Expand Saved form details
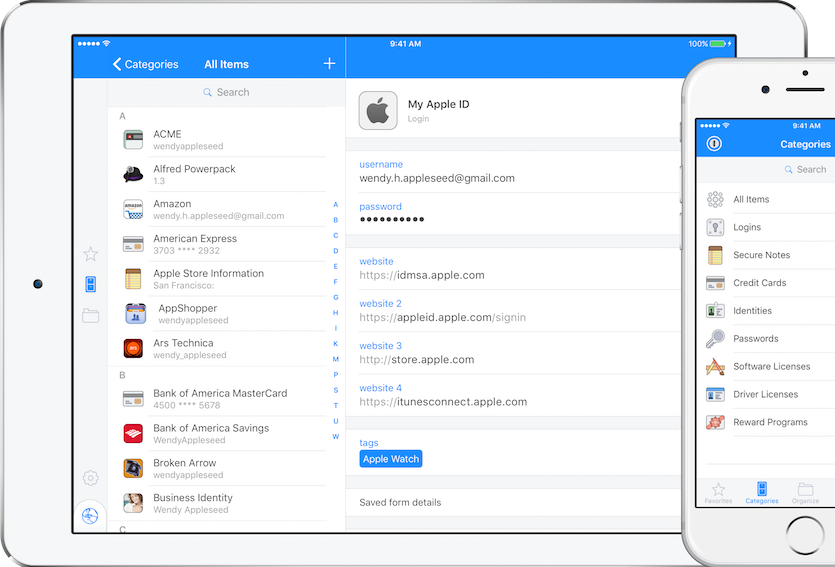835x567 pixels. [x=513, y=502]
